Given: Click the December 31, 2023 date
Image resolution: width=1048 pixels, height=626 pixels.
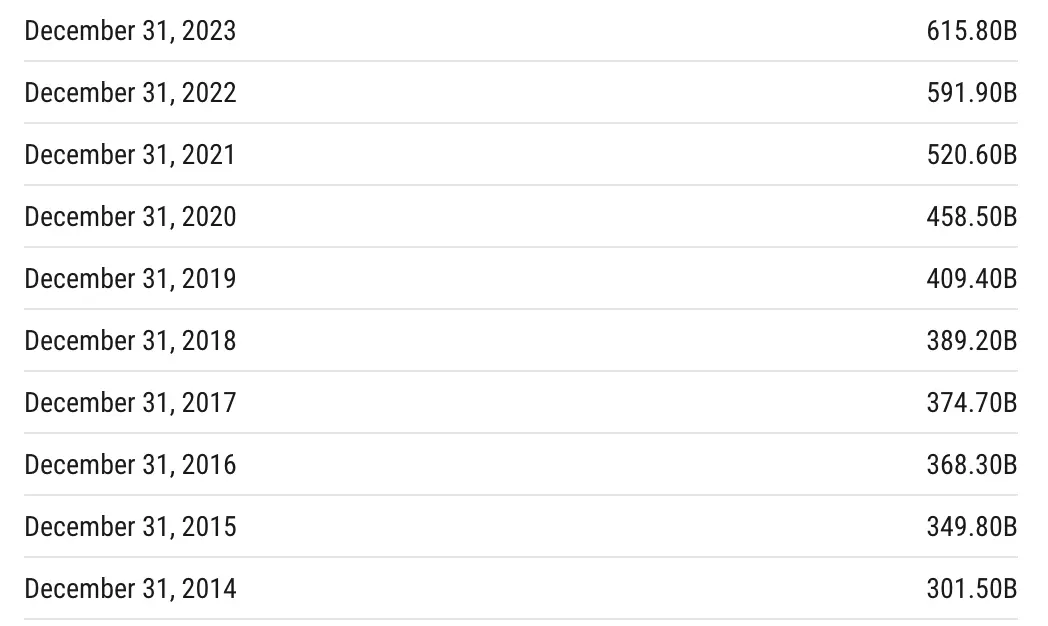Looking at the screenshot, I should click(x=130, y=31).
